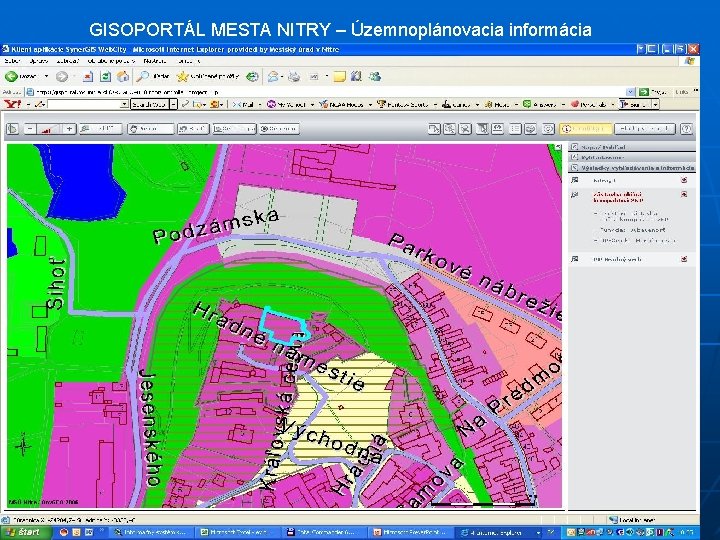The height and width of the screenshot is (540, 720).
Task: Click the browser Home icon
Action: coord(123,77)
